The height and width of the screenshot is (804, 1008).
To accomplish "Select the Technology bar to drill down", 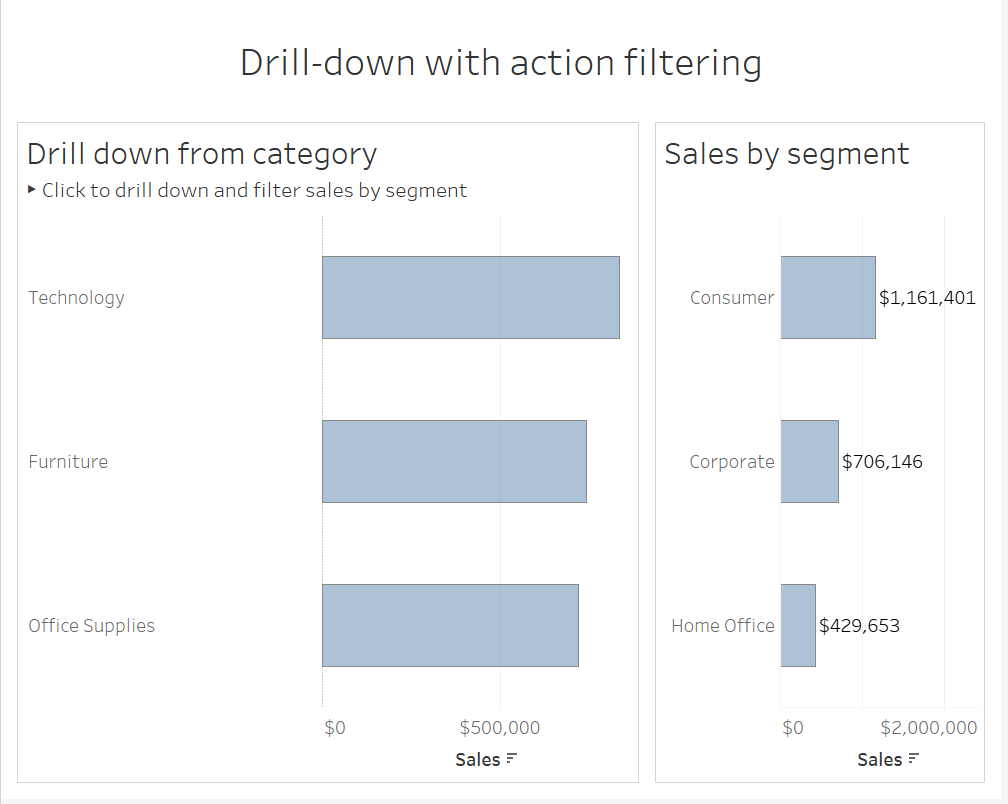I will [470, 297].
